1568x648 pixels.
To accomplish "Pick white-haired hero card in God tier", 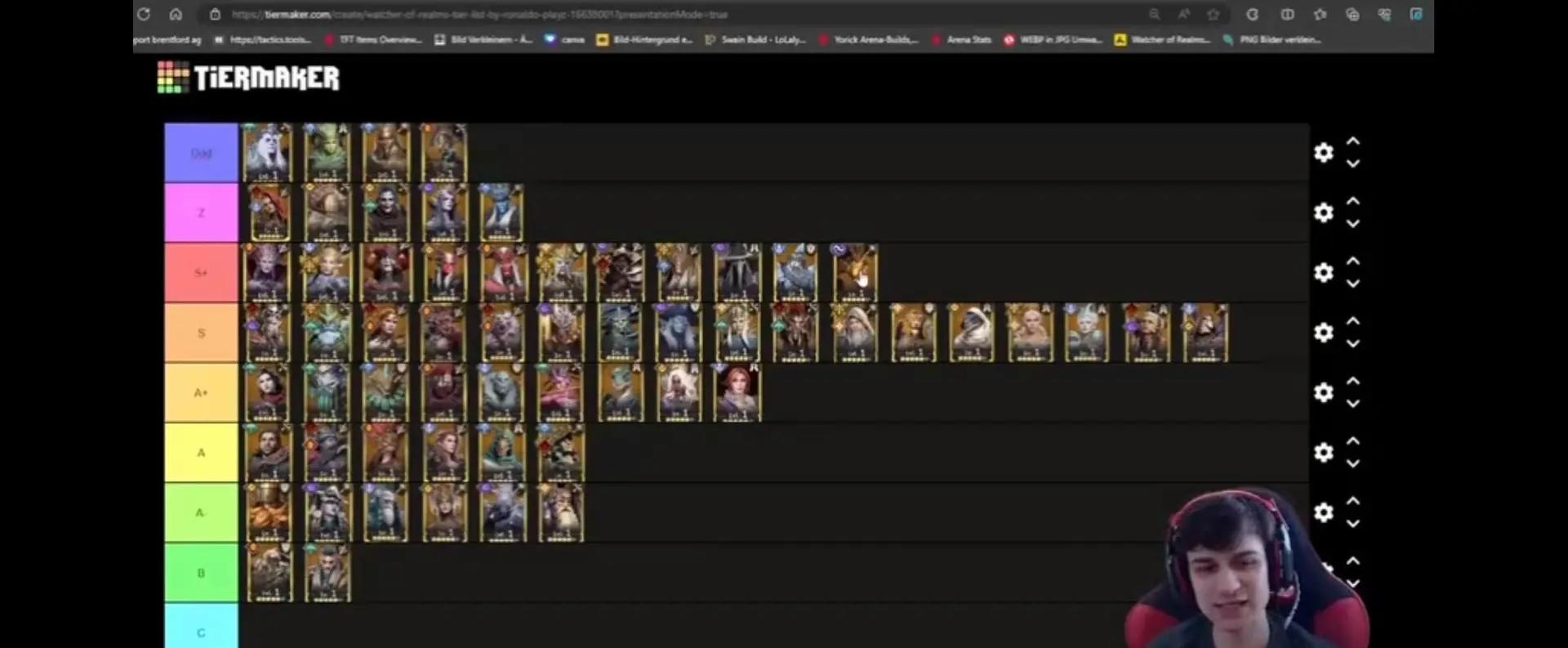I will (269, 153).
